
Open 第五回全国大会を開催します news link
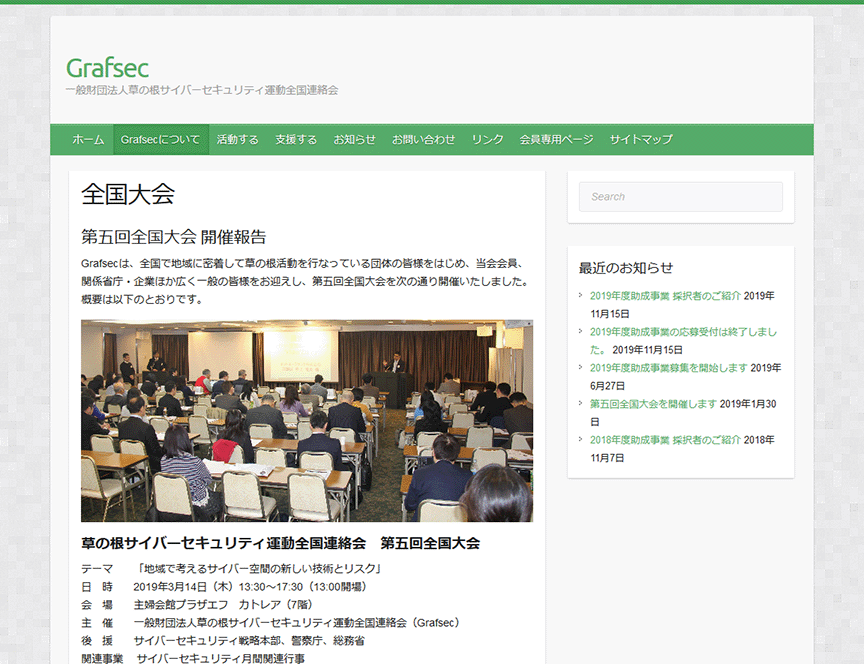653,404
